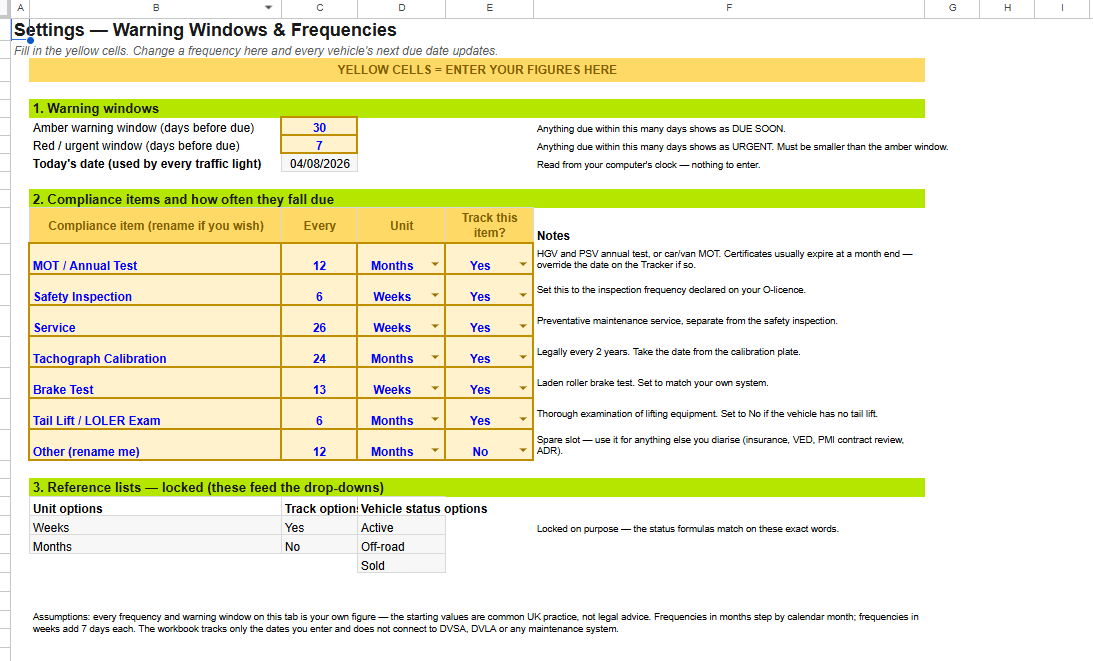Select the 'No' track option cell in reference lists
1093x661 pixels.
tap(319, 546)
